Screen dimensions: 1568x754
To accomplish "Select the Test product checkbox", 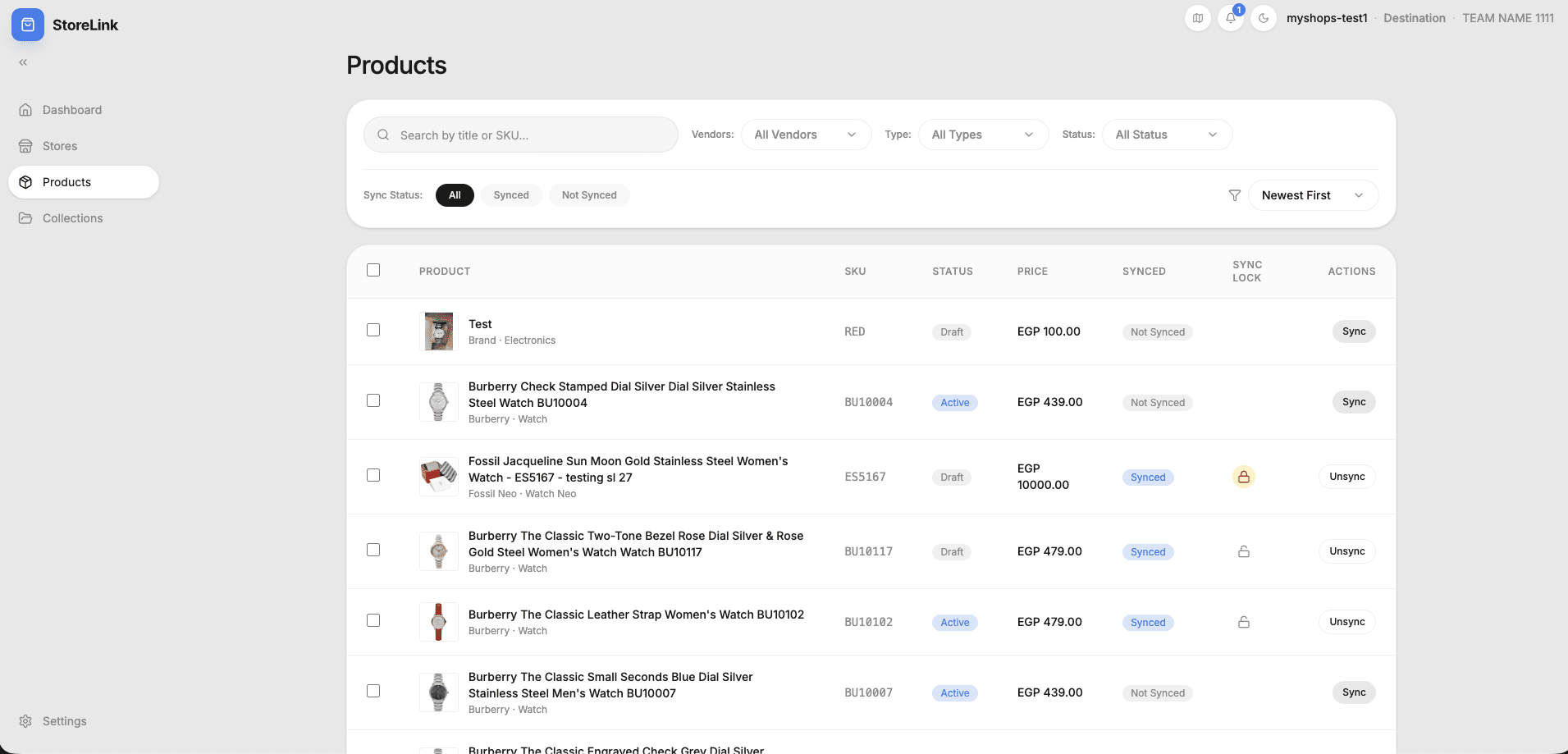I will [x=373, y=330].
